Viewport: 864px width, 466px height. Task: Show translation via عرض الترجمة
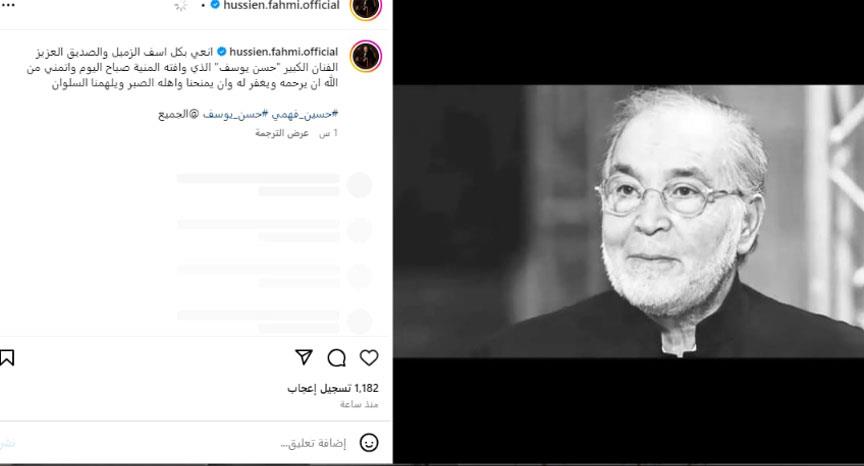pos(282,133)
